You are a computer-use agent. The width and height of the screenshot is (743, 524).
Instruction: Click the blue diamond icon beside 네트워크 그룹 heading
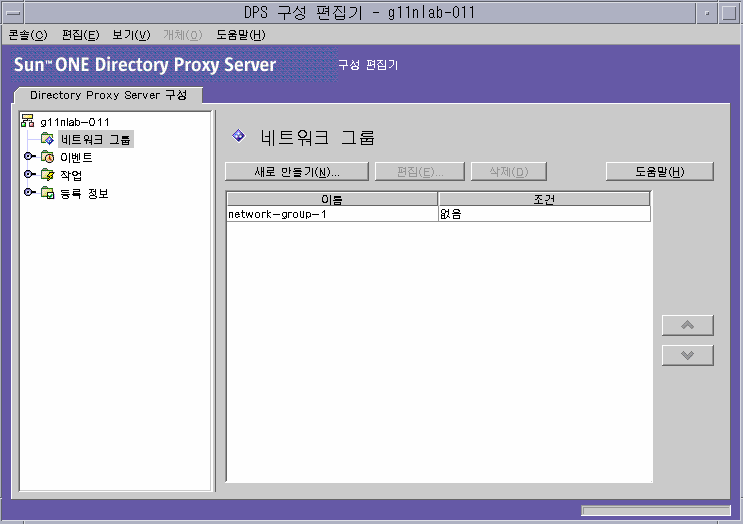pos(238,136)
